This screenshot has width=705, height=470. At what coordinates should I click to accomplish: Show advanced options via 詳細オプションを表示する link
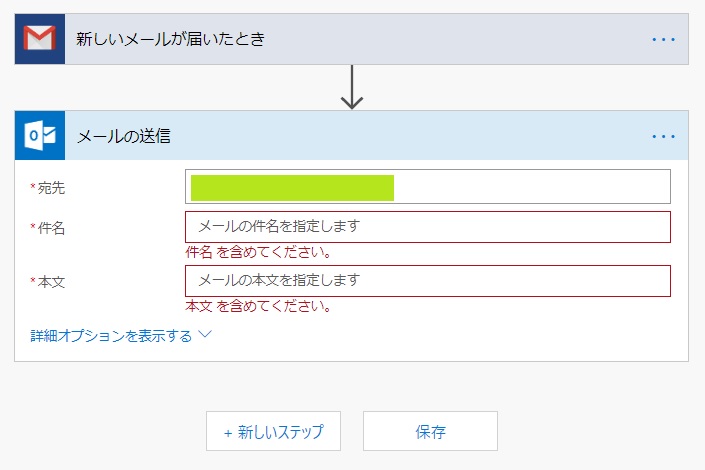point(111,336)
